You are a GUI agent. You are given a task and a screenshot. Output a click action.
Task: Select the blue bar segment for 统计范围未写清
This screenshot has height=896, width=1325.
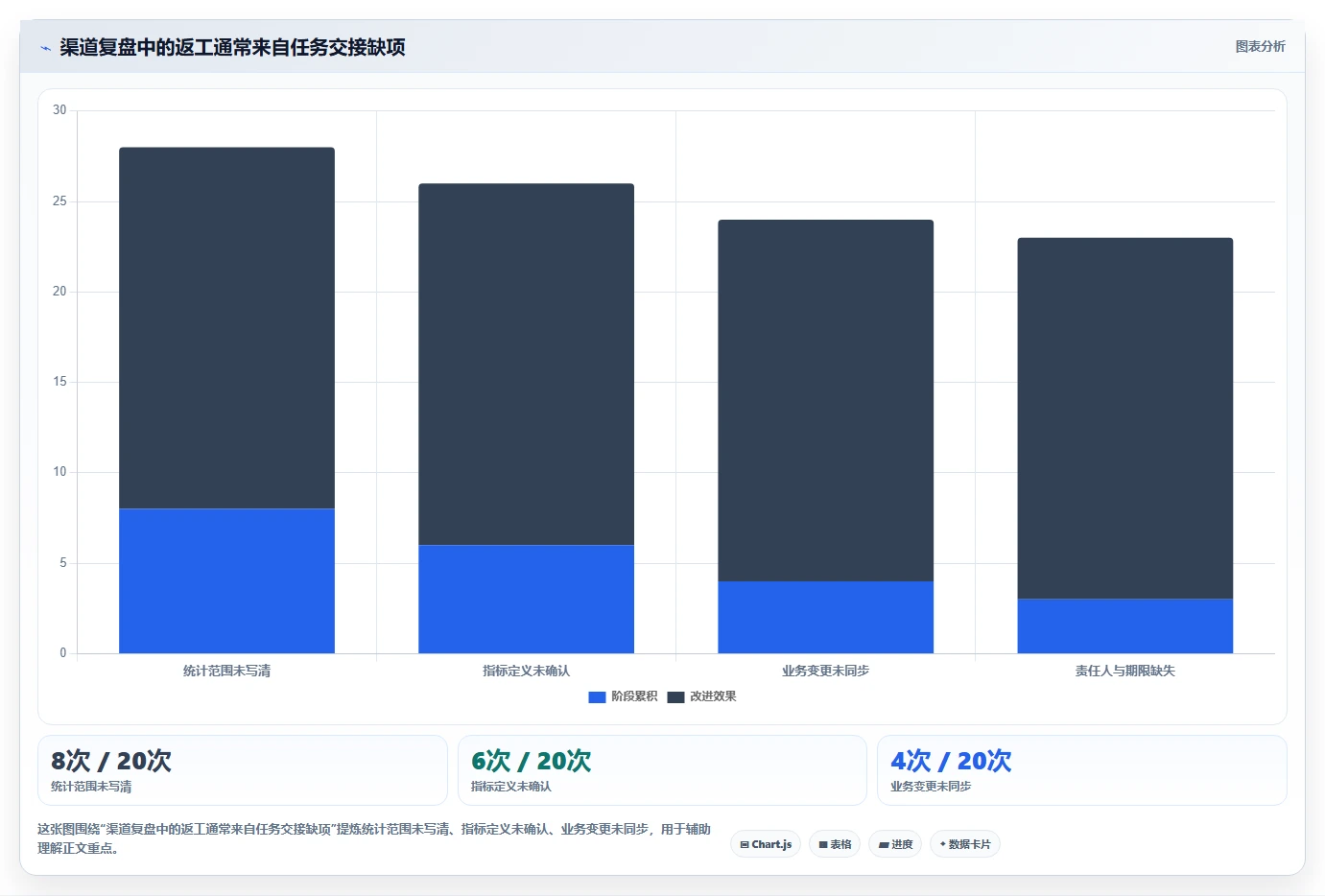[226, 581]
